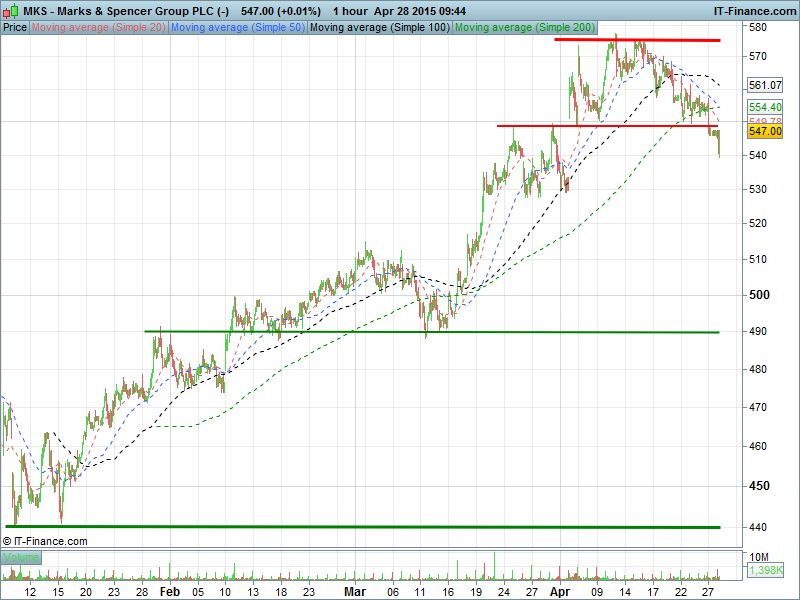Select Moving average (Simple 20) label
The height and width of the screenshot is (600, 800).
pyautogui.click(x=98, y=28)
